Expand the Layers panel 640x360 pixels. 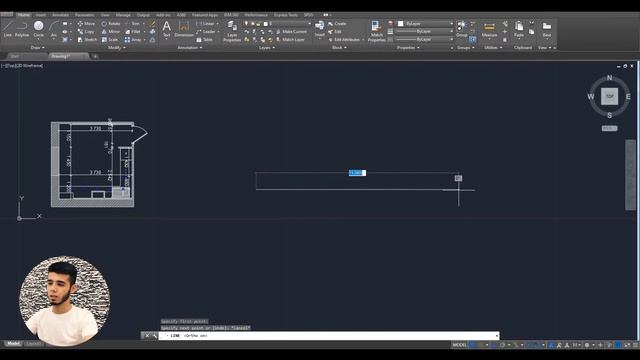click(x=267, y=48)
